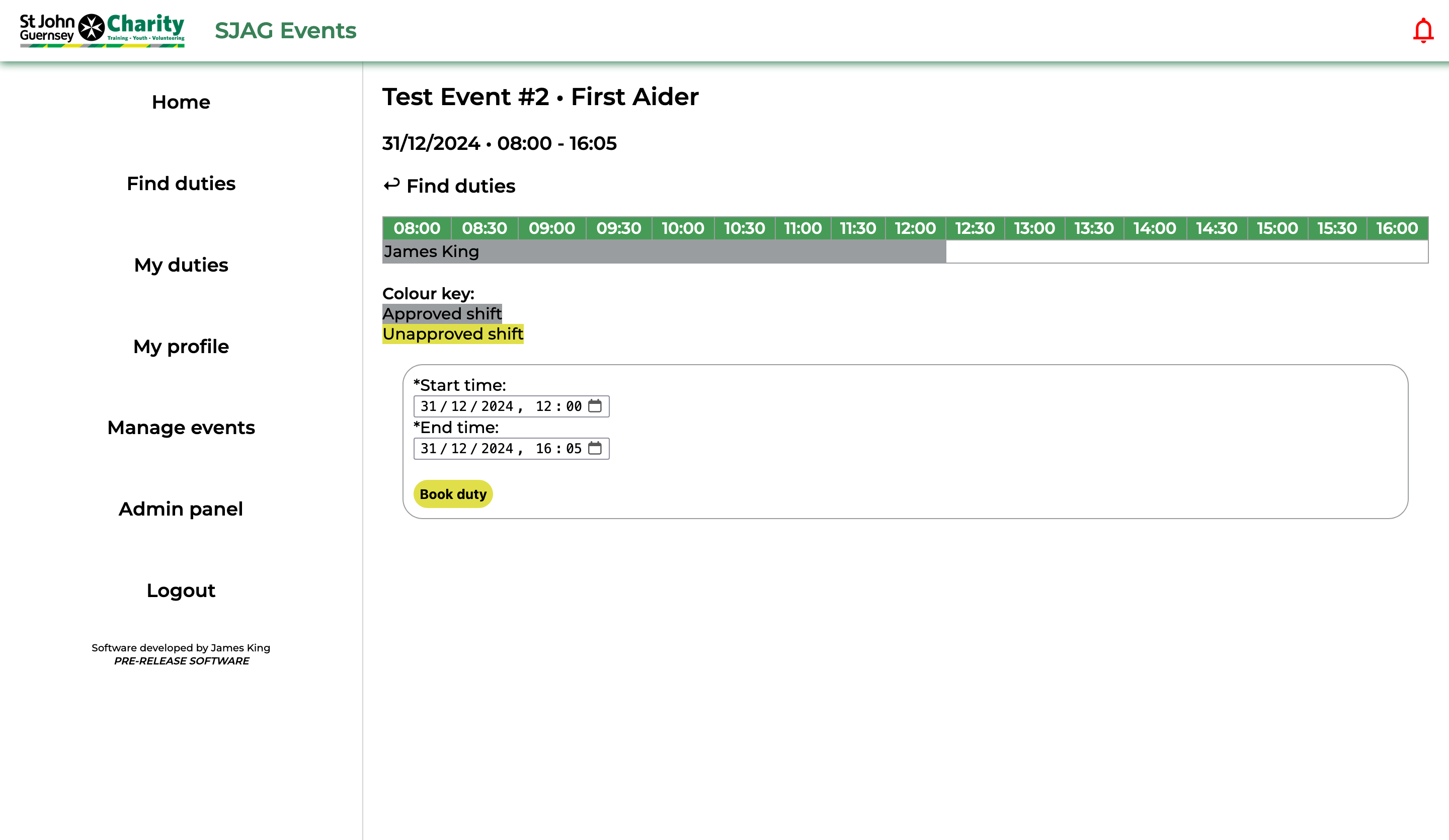Image resolution: width=1449 pixels, height=840 pixels.
Task: Open My duties page
Action: click(181, 265)
